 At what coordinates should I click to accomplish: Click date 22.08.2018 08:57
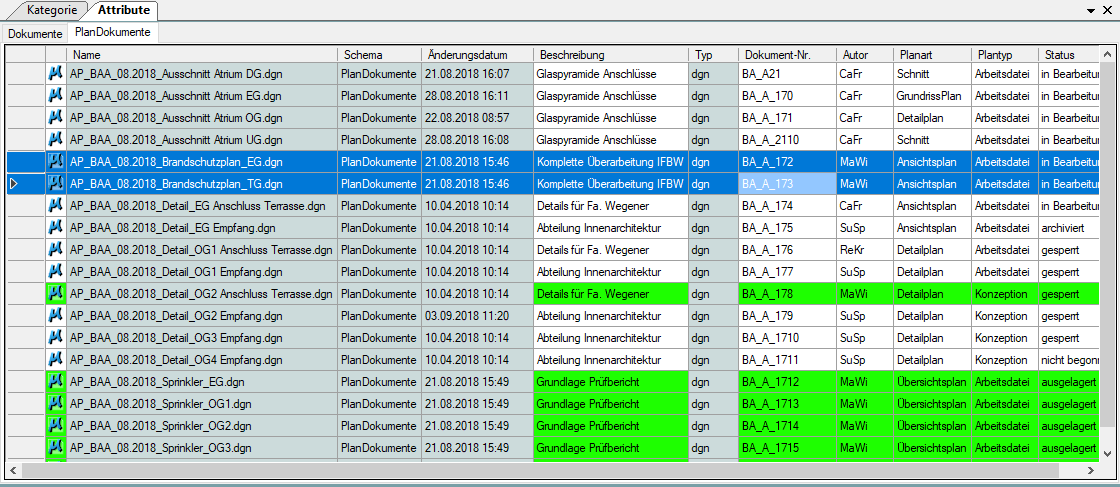pos(477,118)
